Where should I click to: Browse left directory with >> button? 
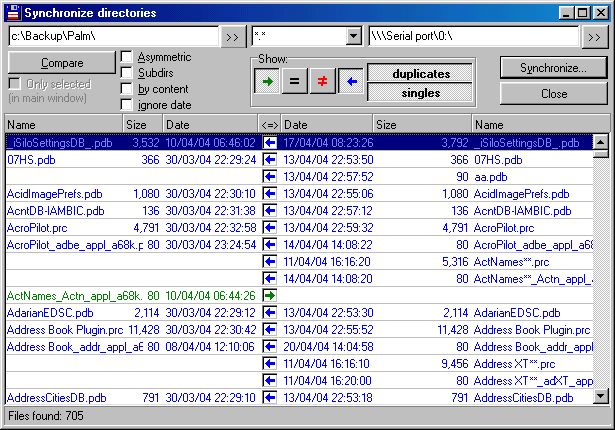232,37
